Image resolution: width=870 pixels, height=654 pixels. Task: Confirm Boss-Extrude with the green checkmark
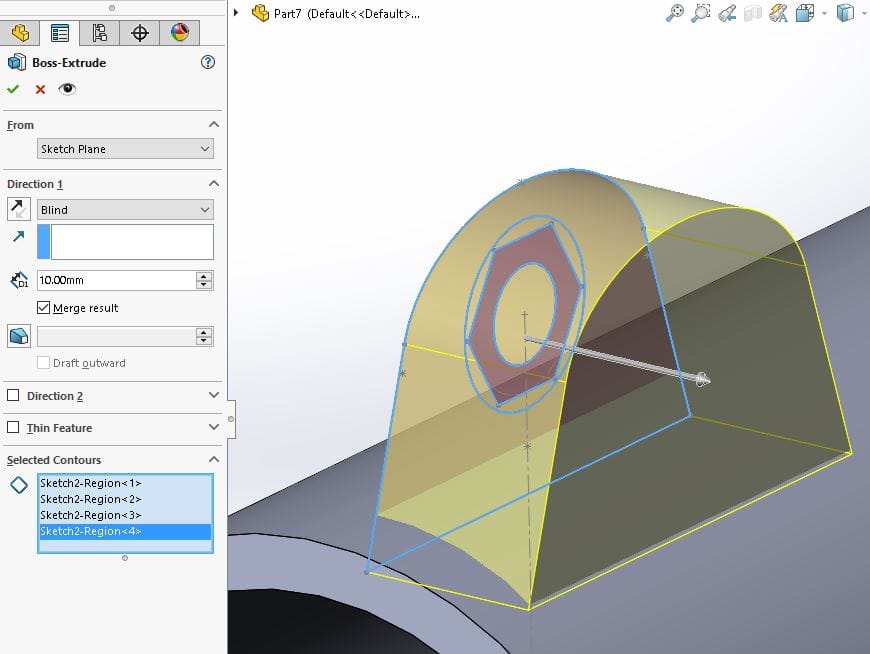click(x=13, y=89)
